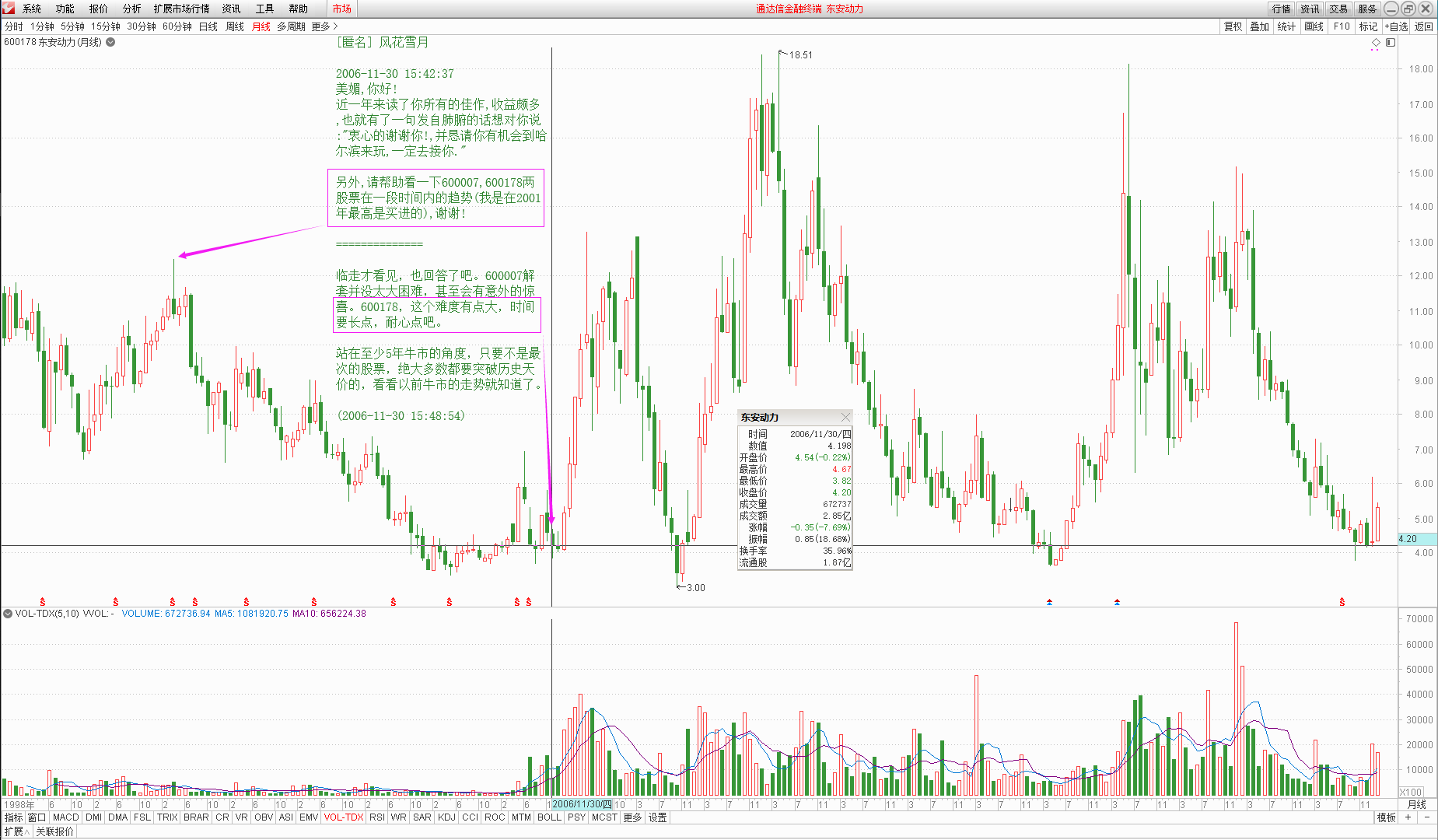1438x840 pixels.
Task: Toggle 复权 price adjustment
Action: (x=1233, y=26)
